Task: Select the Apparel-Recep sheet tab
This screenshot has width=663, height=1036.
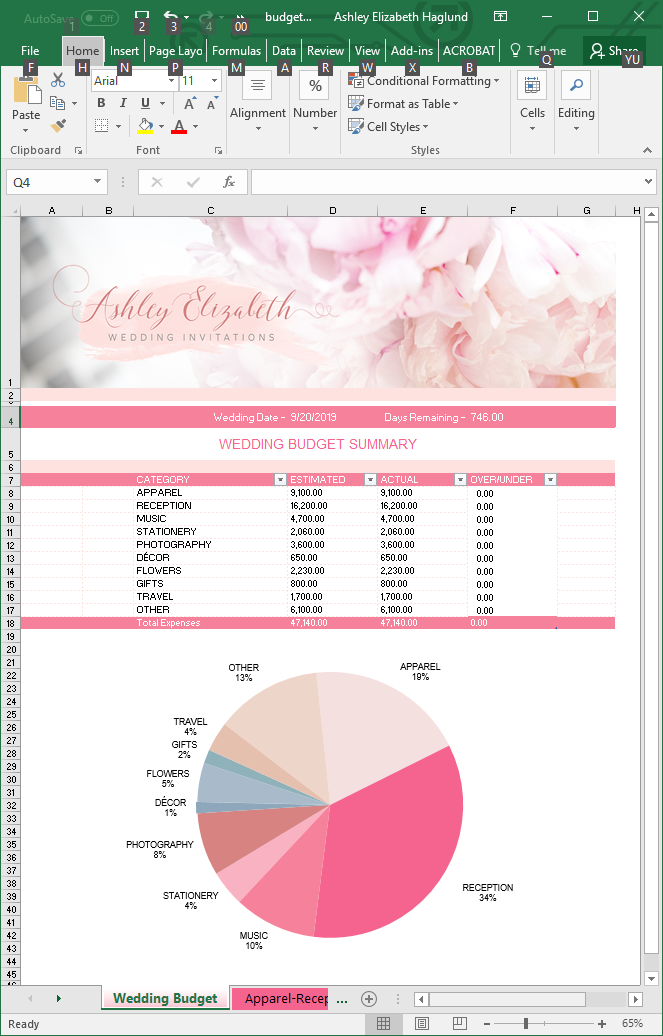Action: pyautogui.click(x=280, y=998)
